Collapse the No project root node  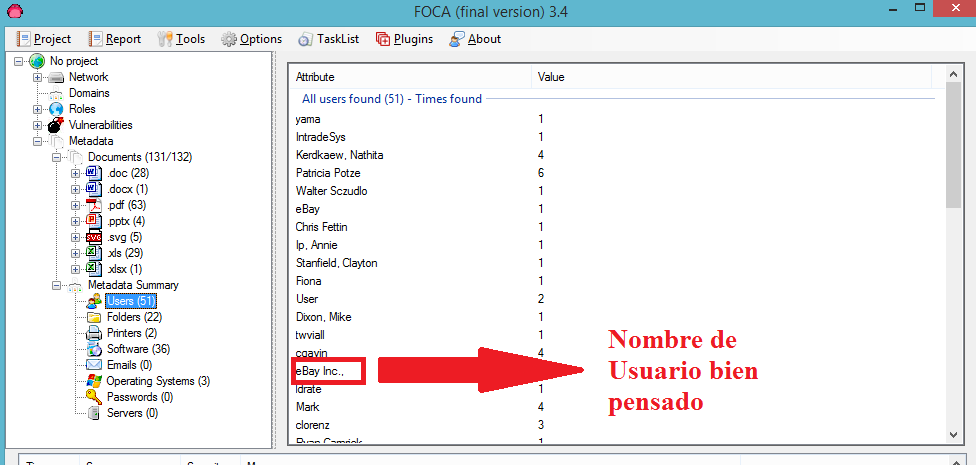pos(19,61)
